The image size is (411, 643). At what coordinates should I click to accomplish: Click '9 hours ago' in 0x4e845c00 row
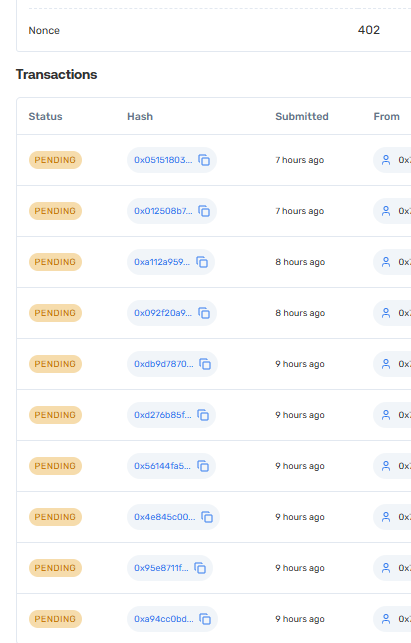[x=300, y=517]
